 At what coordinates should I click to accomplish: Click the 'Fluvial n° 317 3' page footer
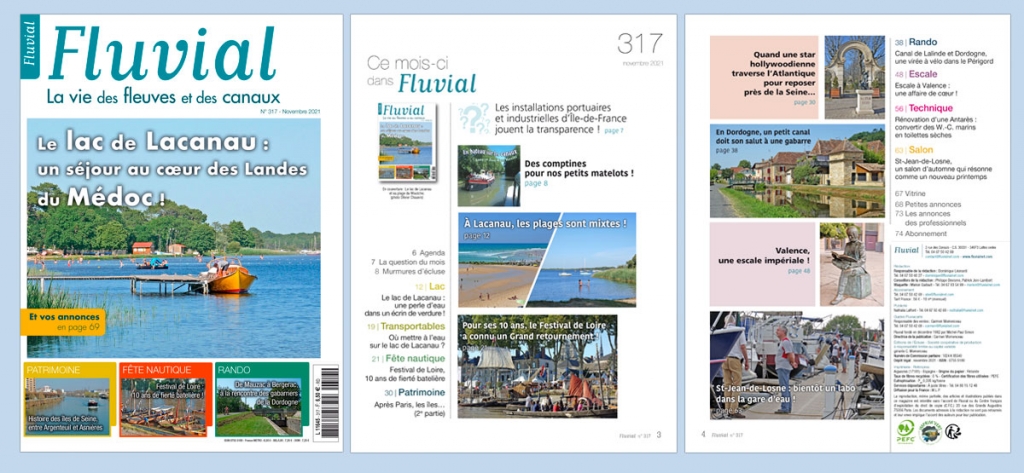(x=640, y=434)
